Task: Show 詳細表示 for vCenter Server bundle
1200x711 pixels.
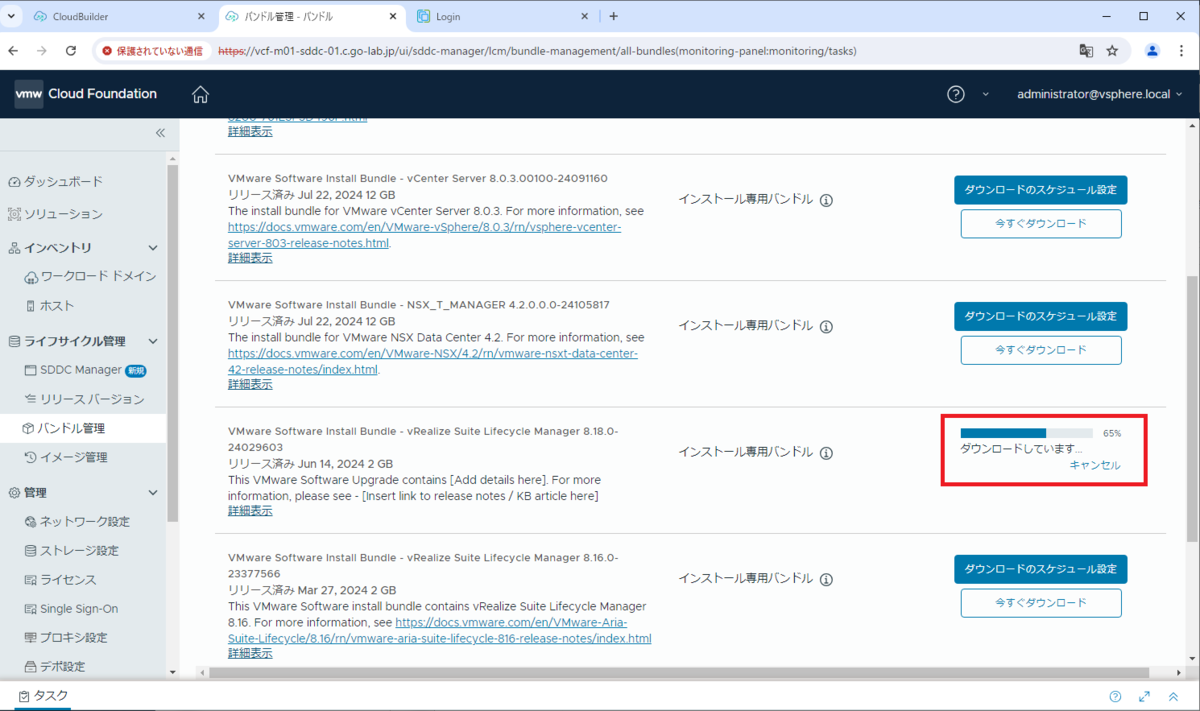Action: pyautogui.click(x=250, y=258)
